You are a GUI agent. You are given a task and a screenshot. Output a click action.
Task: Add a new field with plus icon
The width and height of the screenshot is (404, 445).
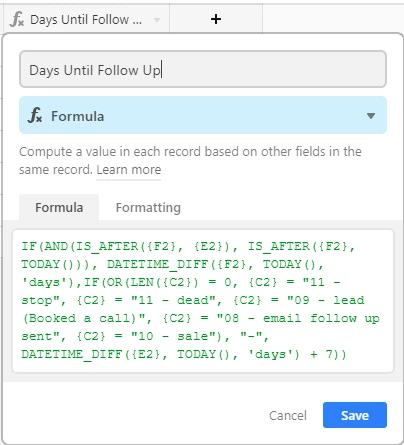pyautogui.click(x=216, y=19)
